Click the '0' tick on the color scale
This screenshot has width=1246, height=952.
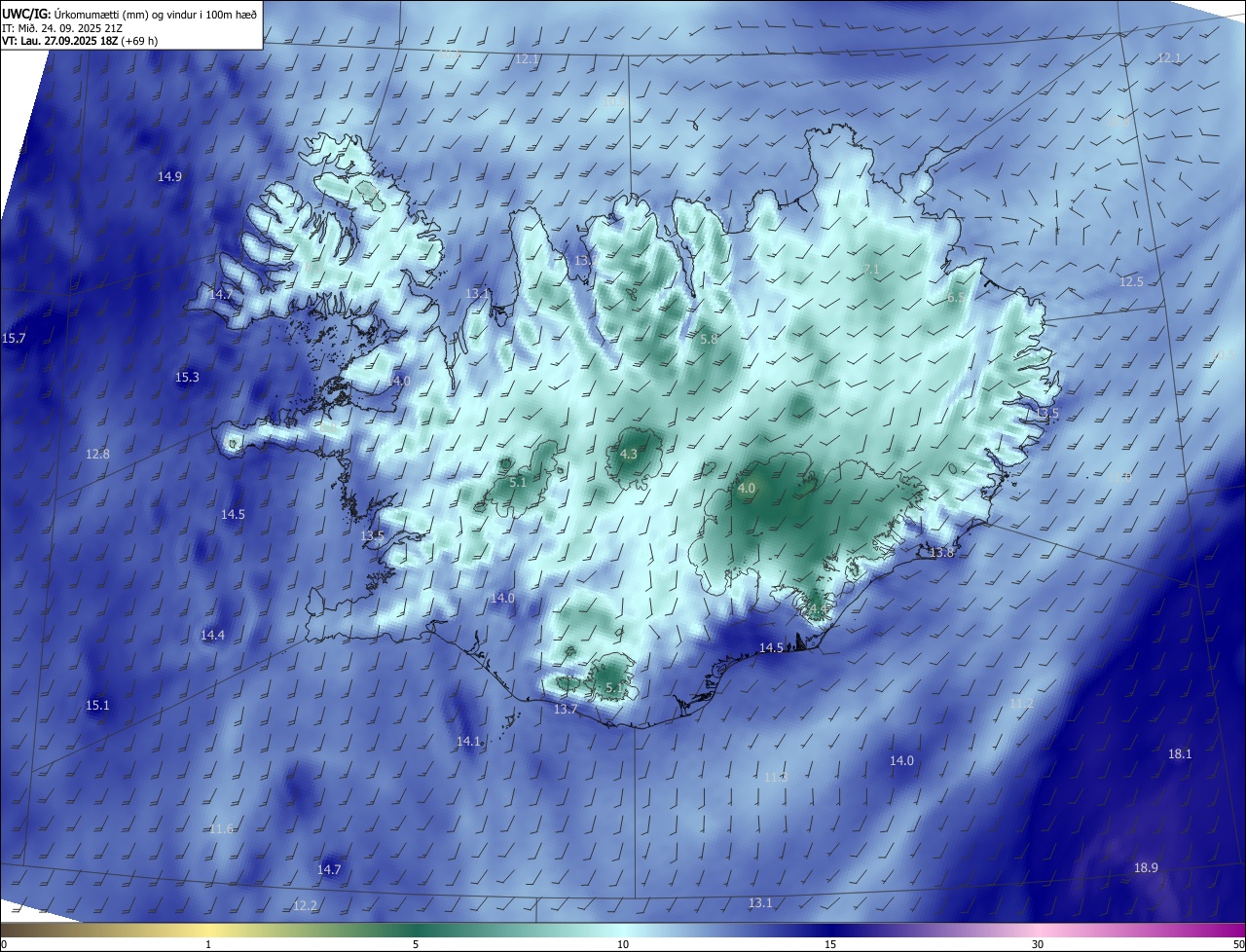click(4, 944)
